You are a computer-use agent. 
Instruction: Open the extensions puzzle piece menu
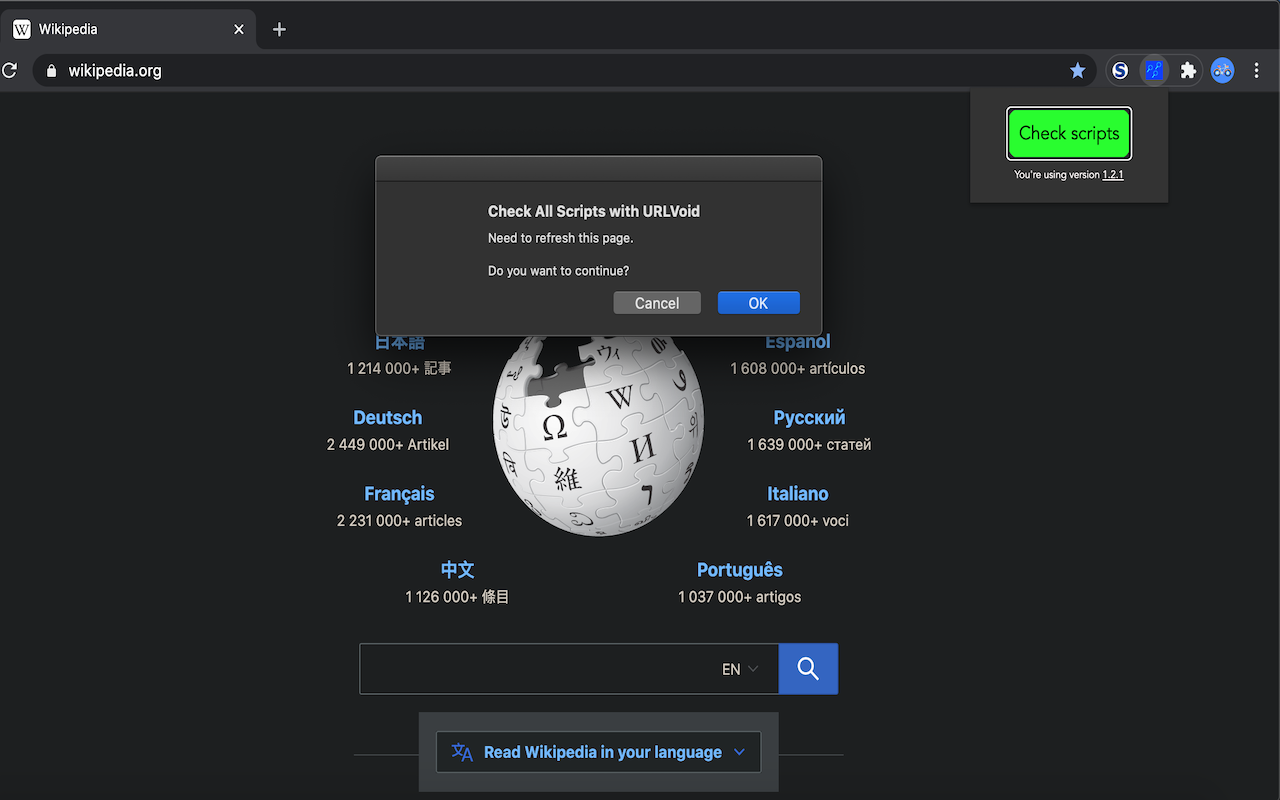coord(1187,70)
